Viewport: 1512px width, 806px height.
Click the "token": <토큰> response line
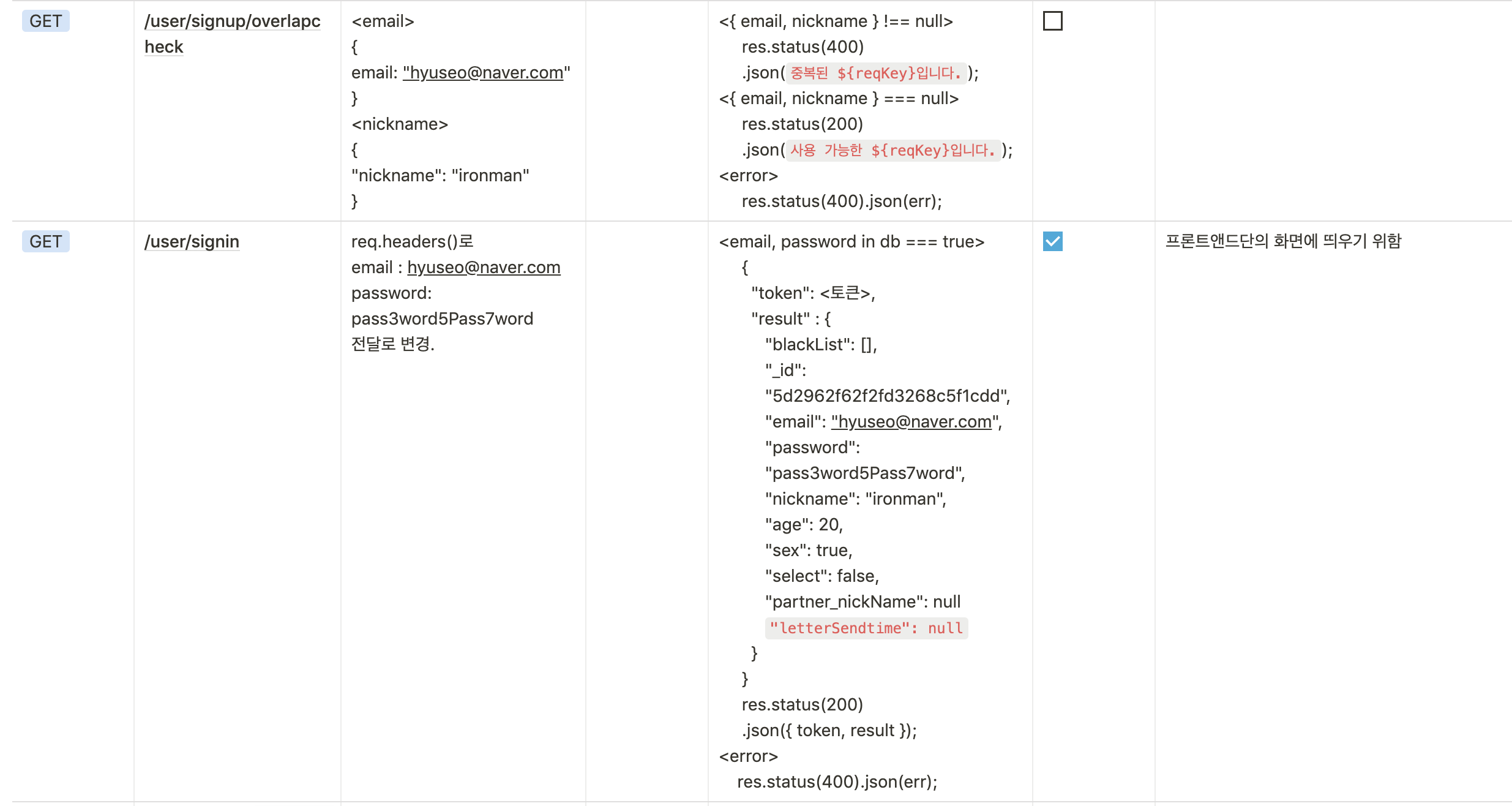(813, 293)
